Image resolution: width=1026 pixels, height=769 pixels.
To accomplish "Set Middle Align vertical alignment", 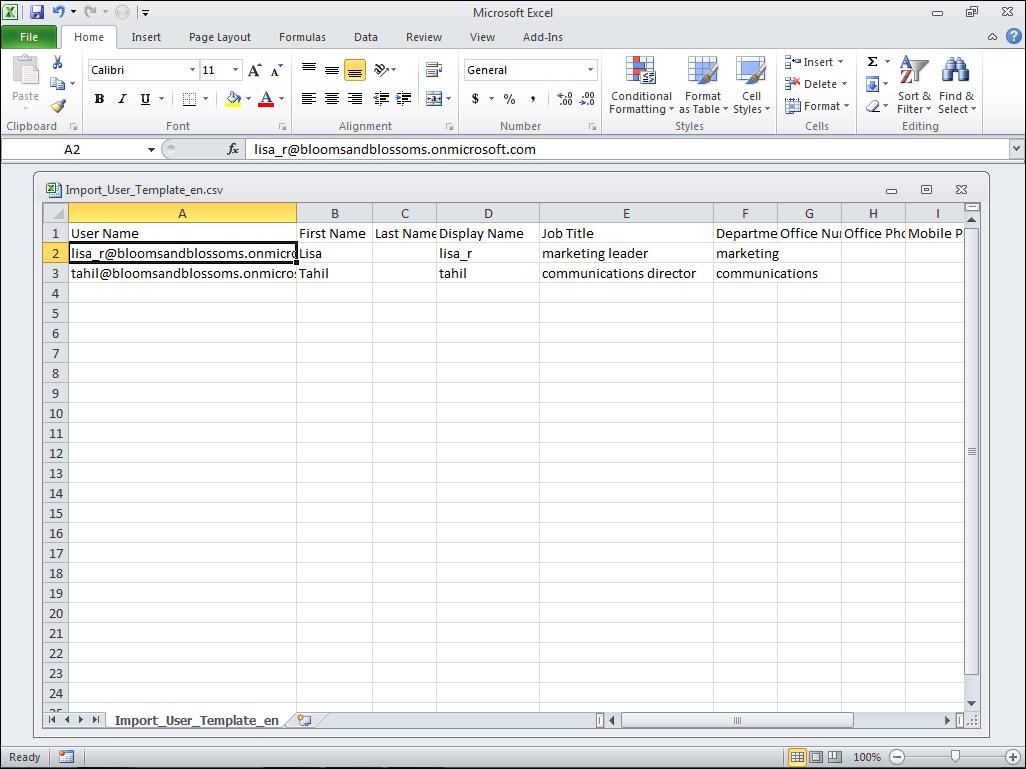I will pos(332,69).
